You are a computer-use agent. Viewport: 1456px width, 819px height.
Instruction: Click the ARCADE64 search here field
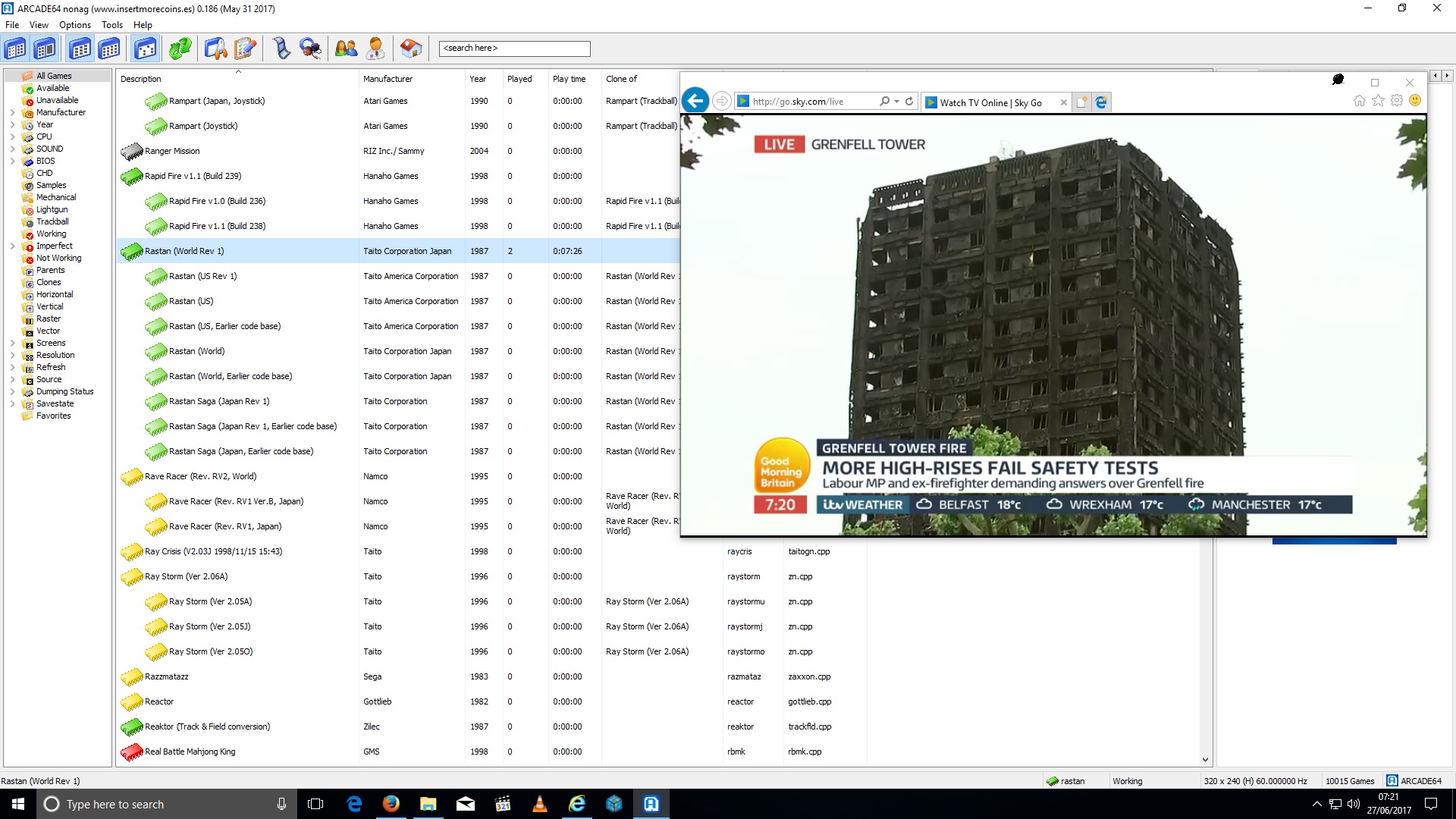coord(514,49)
